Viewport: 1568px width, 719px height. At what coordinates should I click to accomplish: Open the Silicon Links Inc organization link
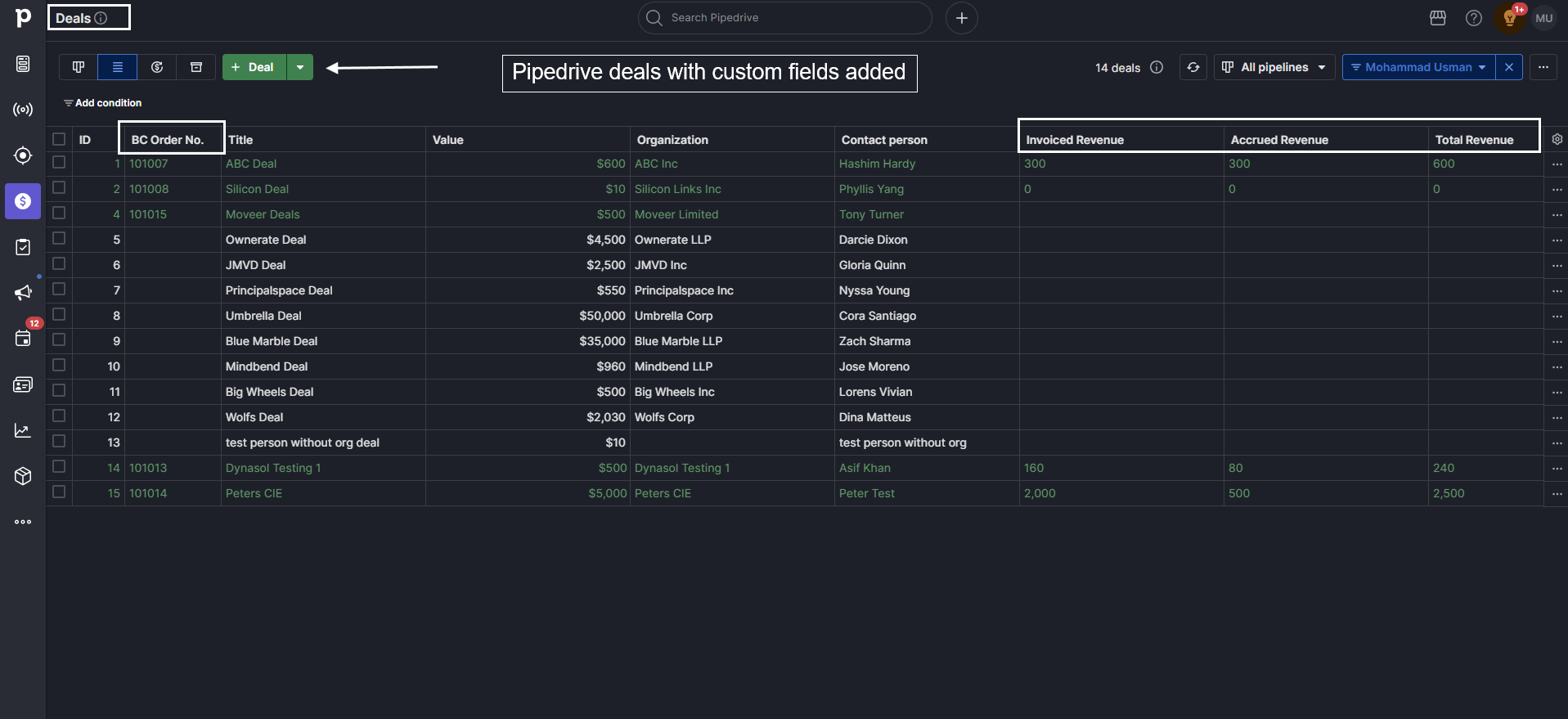coord(678,189)
